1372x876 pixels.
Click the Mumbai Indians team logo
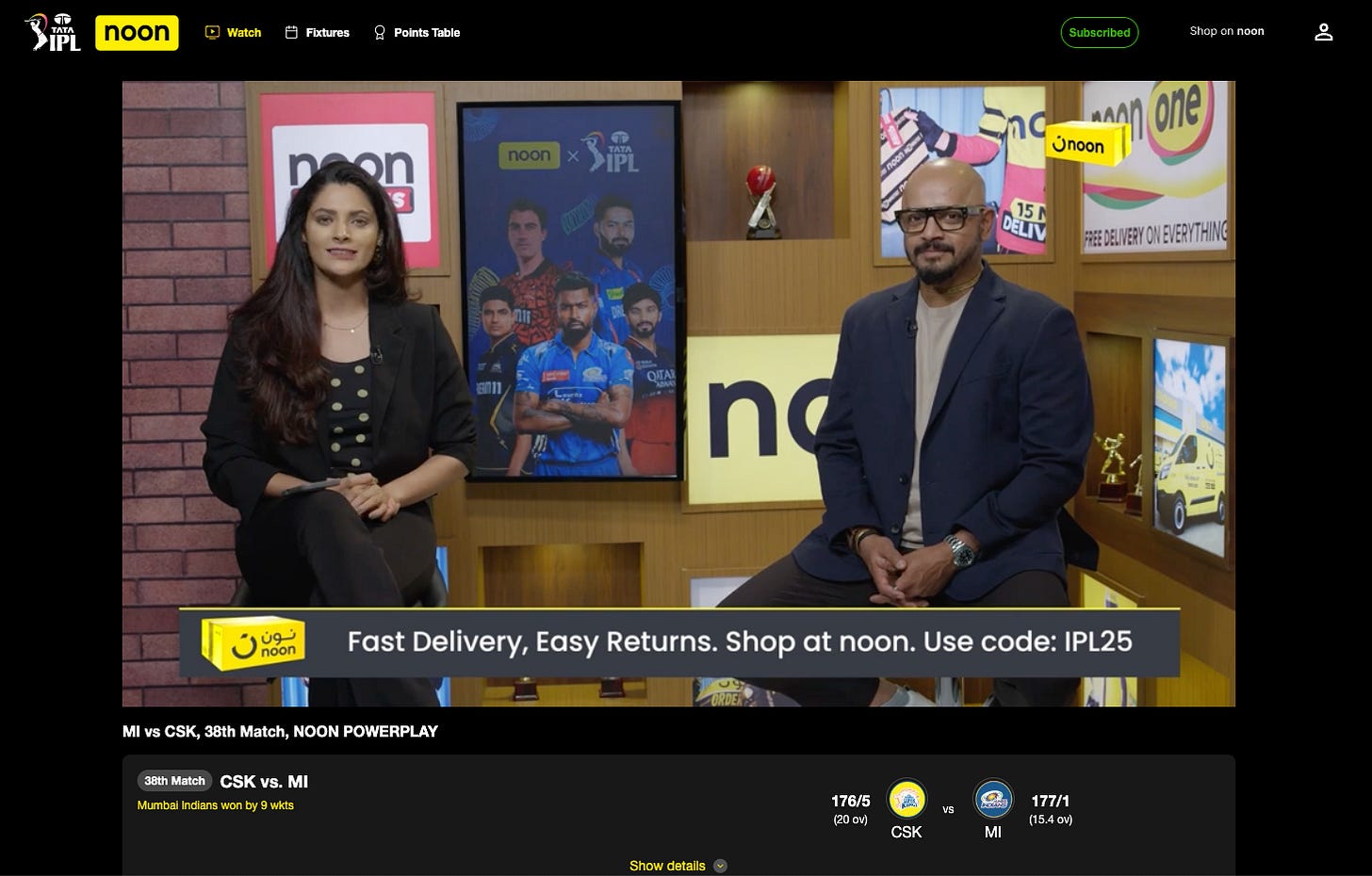pos(993,799)
